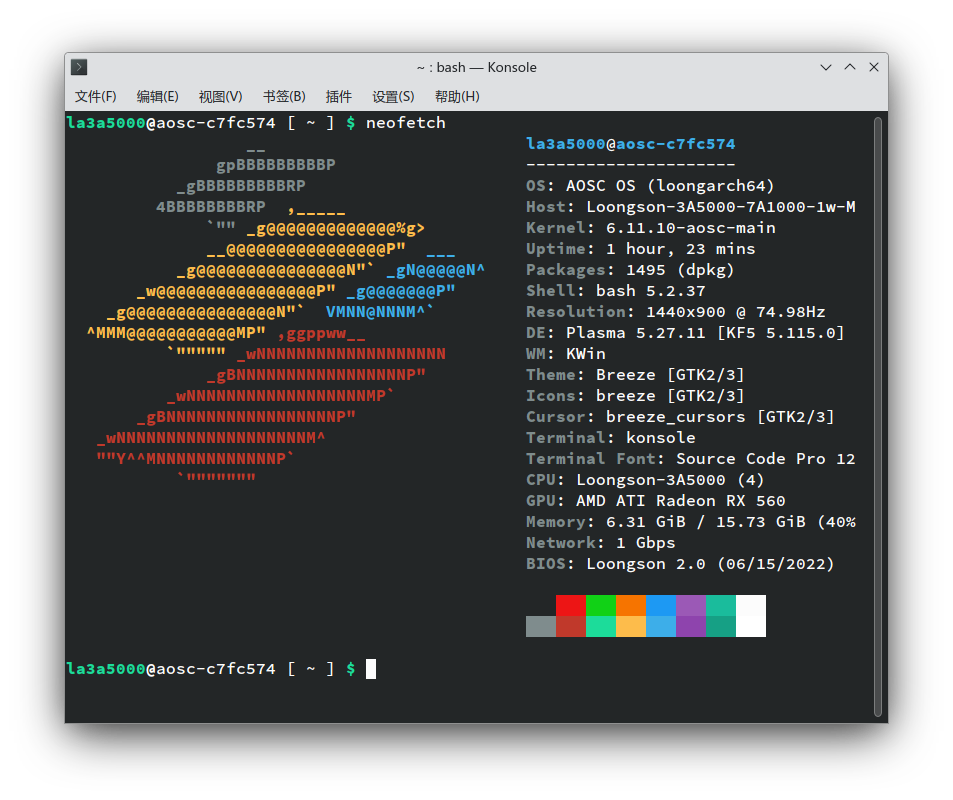The height and width of the screenshot is (800, 953).
Task: Click the Kernel value 6.11.10-aosc-main
Action: pos(690,228)
